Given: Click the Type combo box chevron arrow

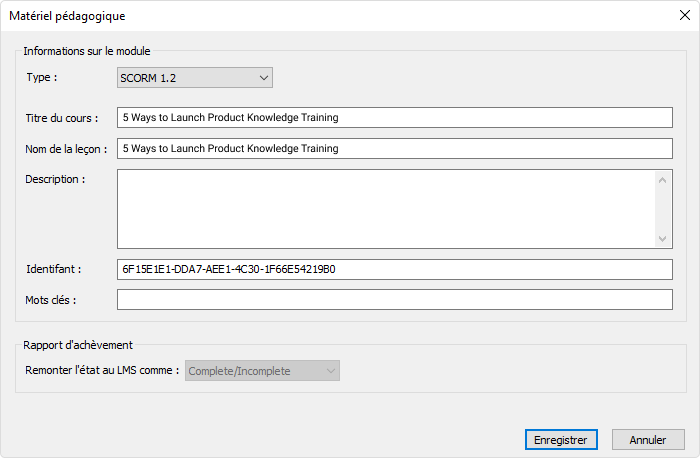Looking at the screenshot, I should pyautogui.click(x=264, y=78).
